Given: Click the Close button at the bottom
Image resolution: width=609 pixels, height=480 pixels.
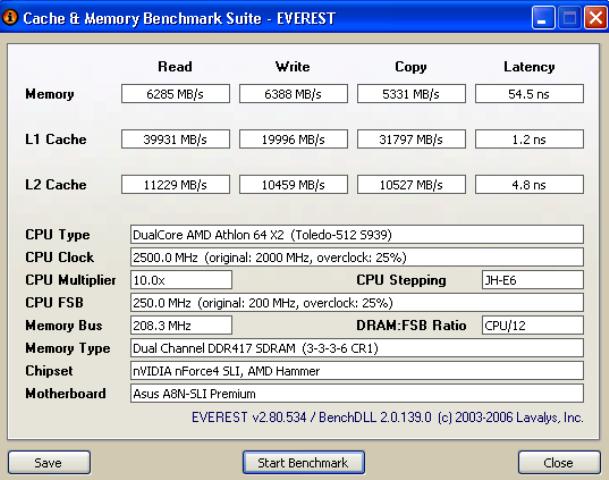Looking at the screenshot, I should [559, 462].
